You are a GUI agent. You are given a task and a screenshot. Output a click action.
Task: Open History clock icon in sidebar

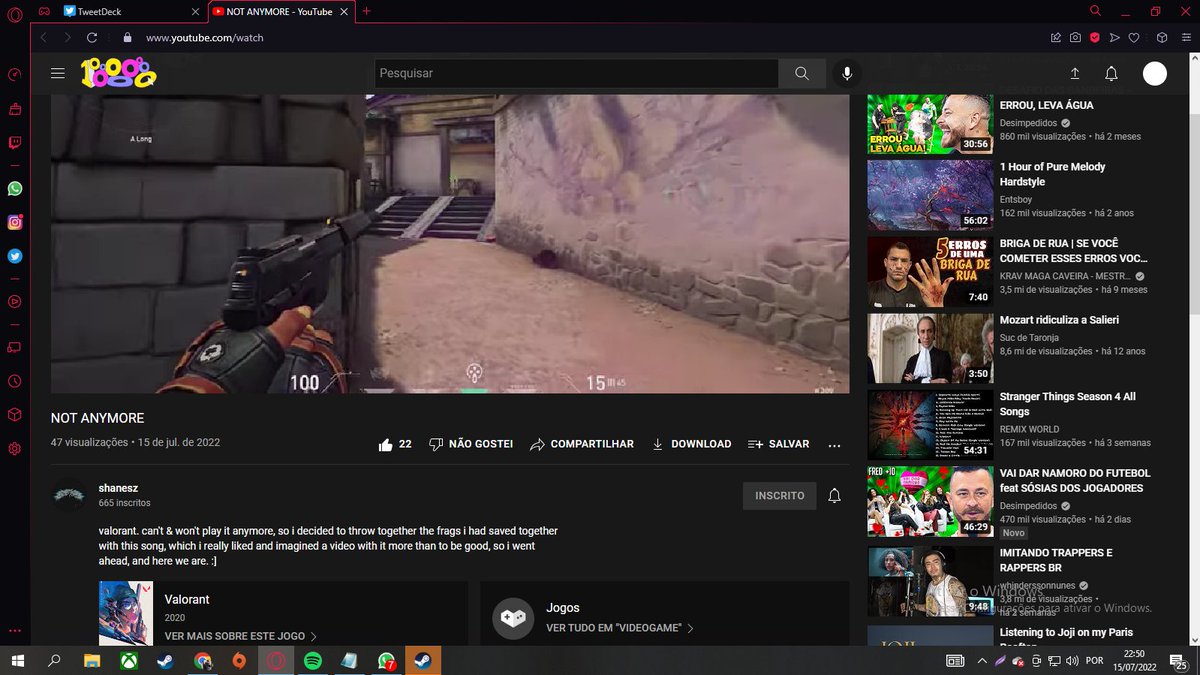[14, 381]
